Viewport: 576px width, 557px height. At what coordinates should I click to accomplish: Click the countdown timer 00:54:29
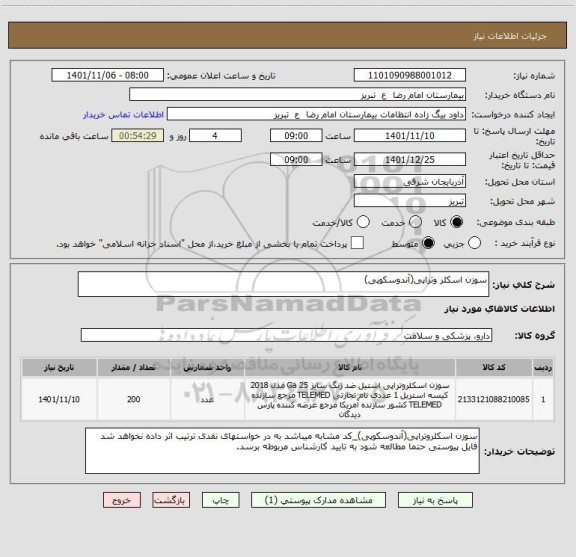[138, 136]
